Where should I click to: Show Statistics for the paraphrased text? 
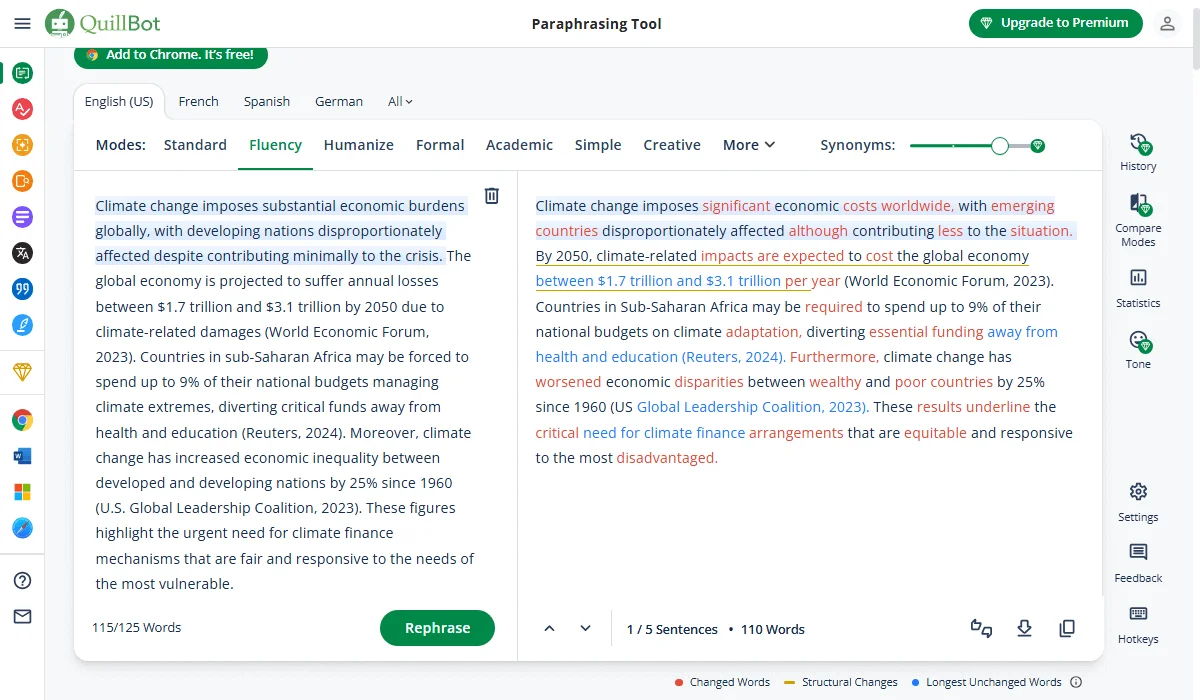click(x=1137, y=290)
